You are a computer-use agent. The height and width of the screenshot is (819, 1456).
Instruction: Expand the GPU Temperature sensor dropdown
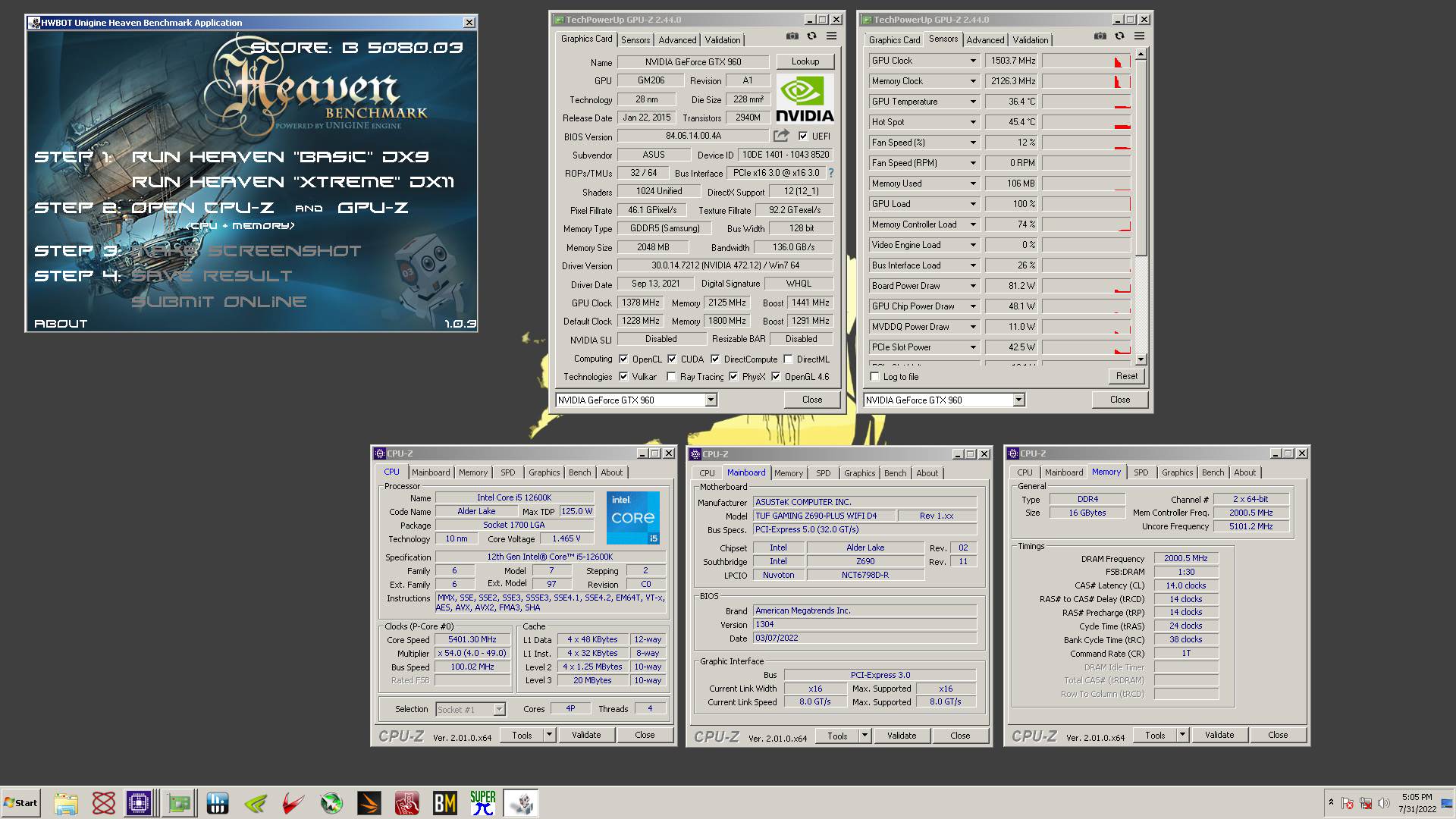tap(973, 102)
